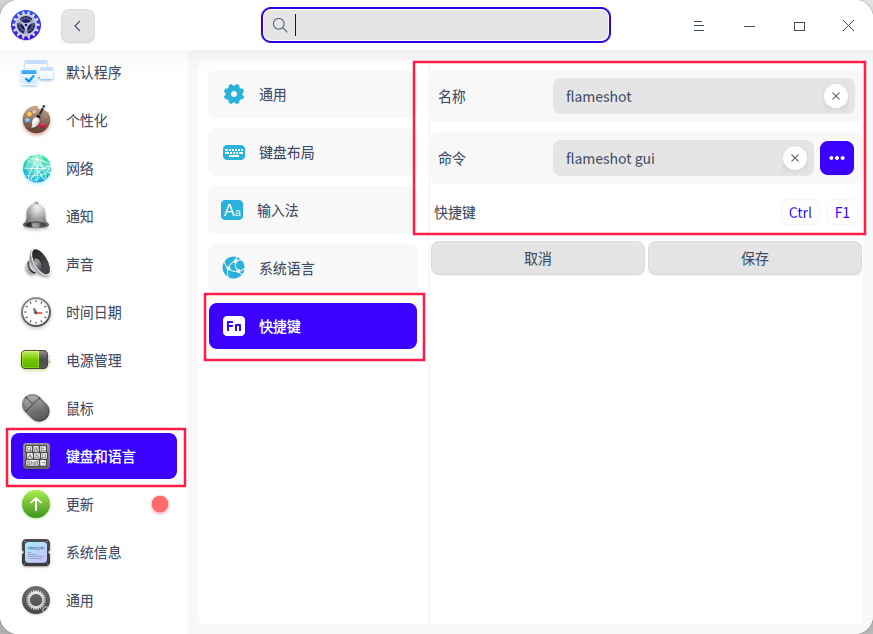The width and height of the screenshot is (873, 634).
Task: Click the system language globe icon
Action: [234, 268]
